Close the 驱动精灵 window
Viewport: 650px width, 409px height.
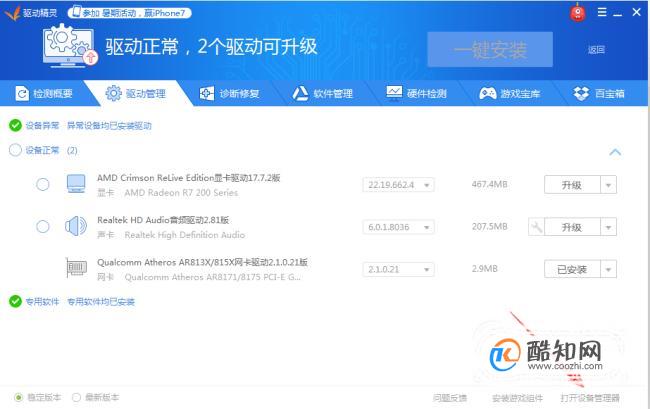636,12
